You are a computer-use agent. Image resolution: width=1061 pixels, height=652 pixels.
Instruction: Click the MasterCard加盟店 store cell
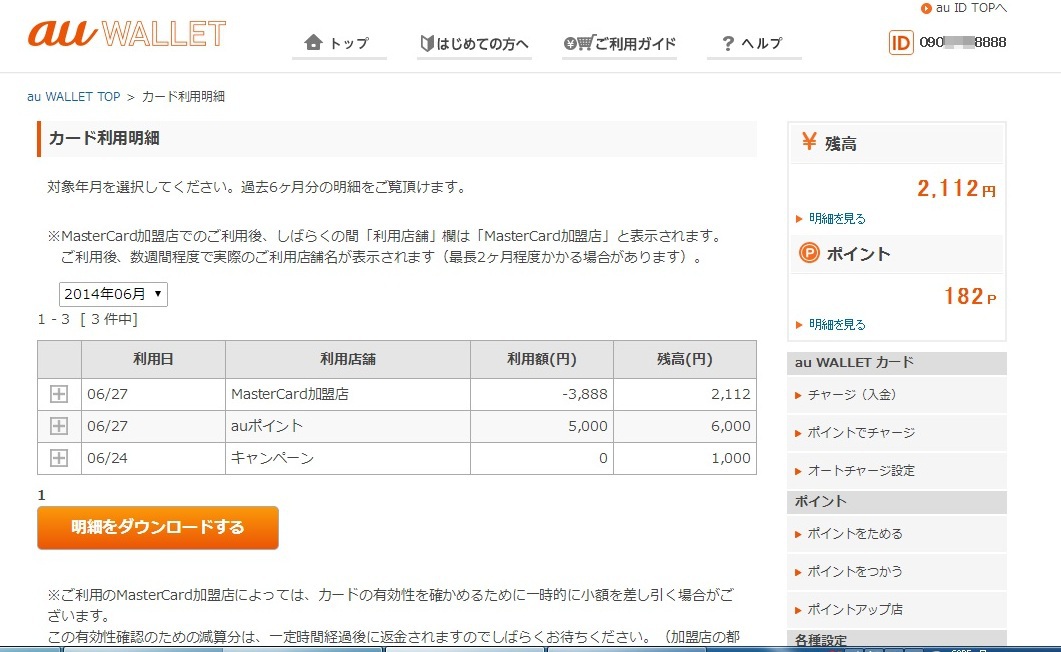348,394
